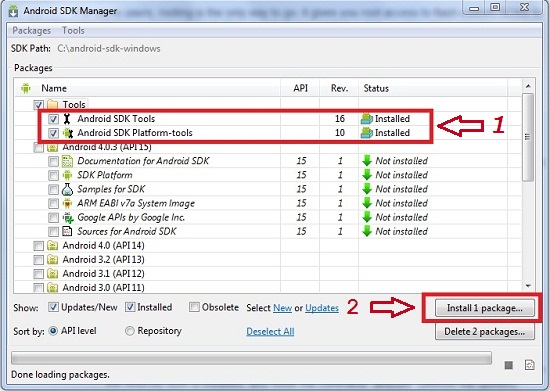The image size is (550, 391).
Task: Click the ARM EABI v7a System Image icon
Action: click(x=67, y=203)
